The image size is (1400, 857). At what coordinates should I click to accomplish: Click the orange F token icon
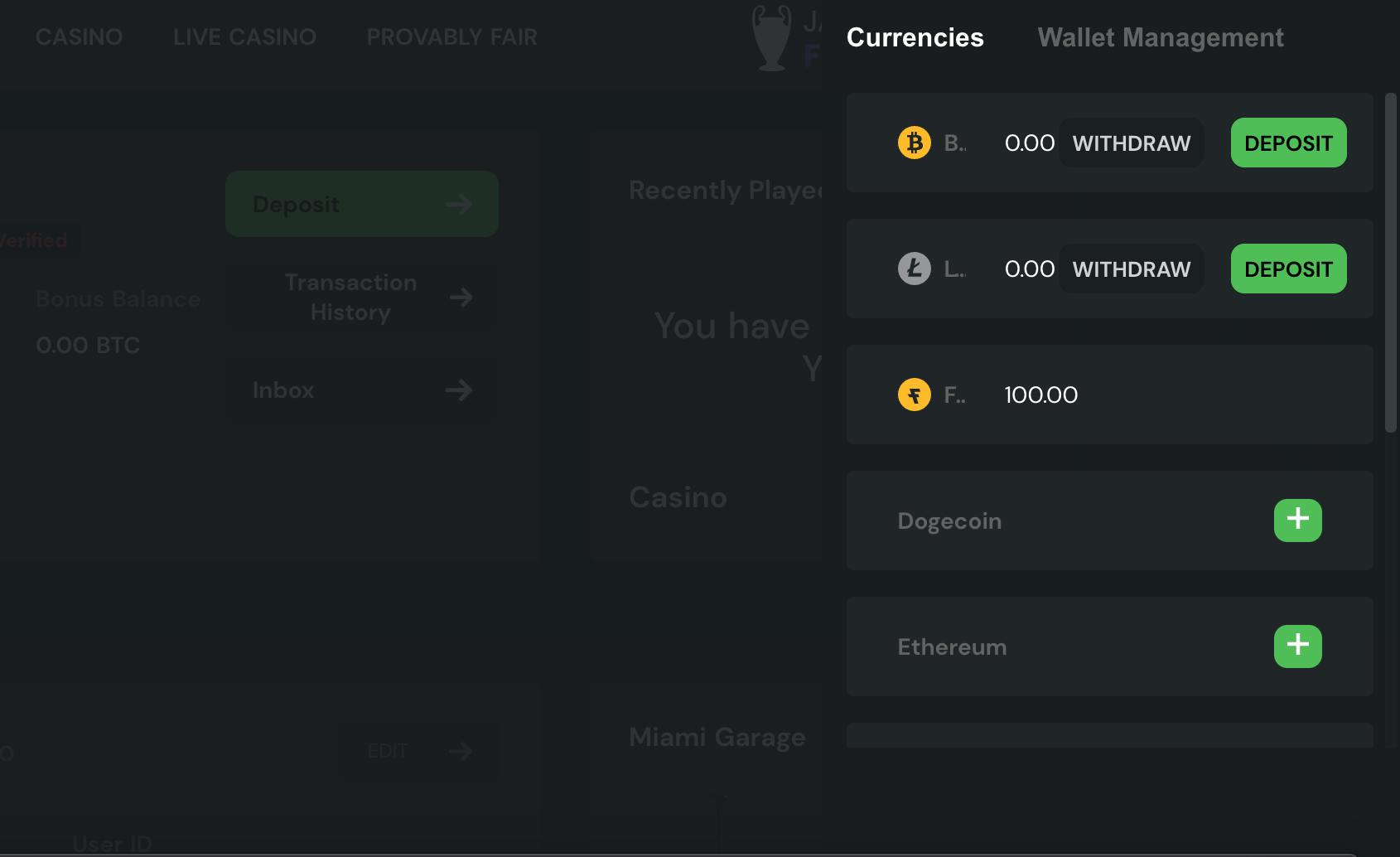click(915, 395)
